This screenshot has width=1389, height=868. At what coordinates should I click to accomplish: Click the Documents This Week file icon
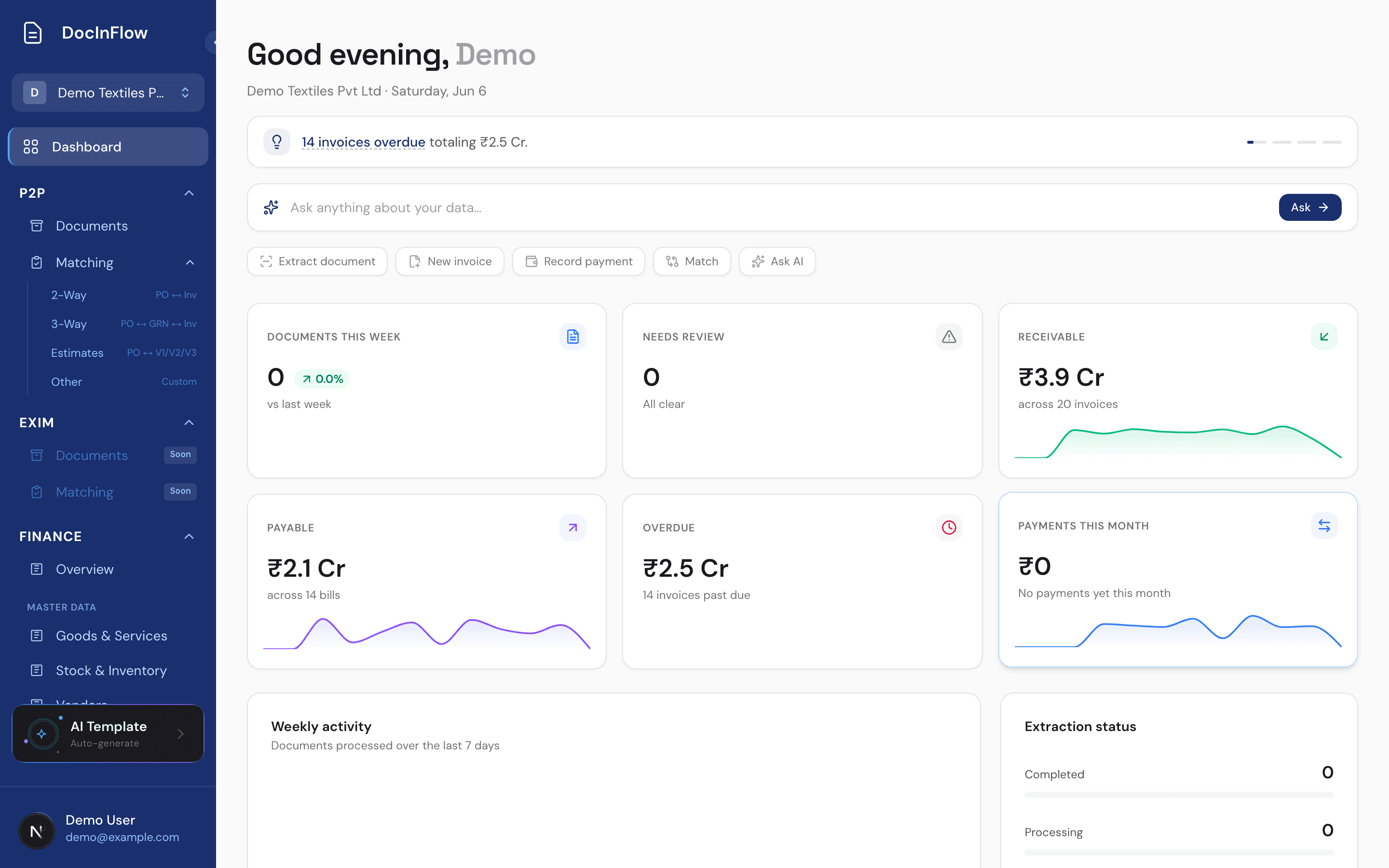tap(573, 337)
